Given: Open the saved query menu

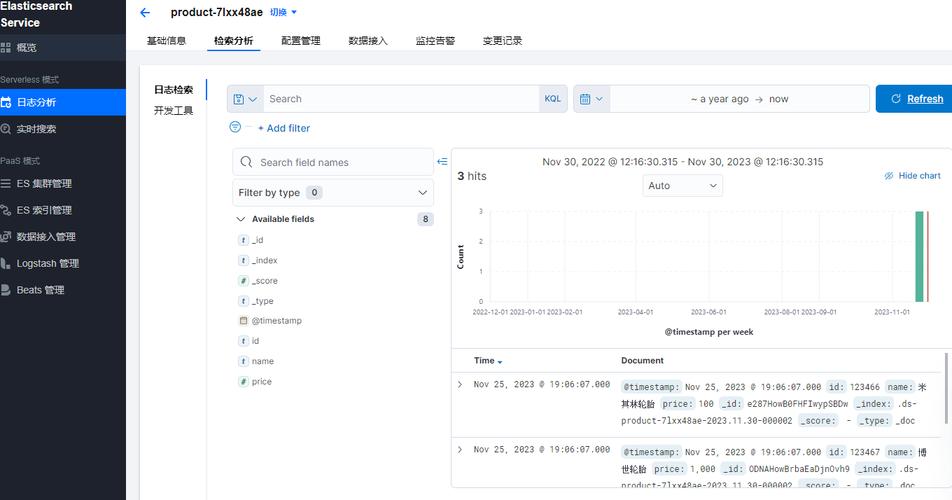Looking at the screenshot, I should point(245,99).
